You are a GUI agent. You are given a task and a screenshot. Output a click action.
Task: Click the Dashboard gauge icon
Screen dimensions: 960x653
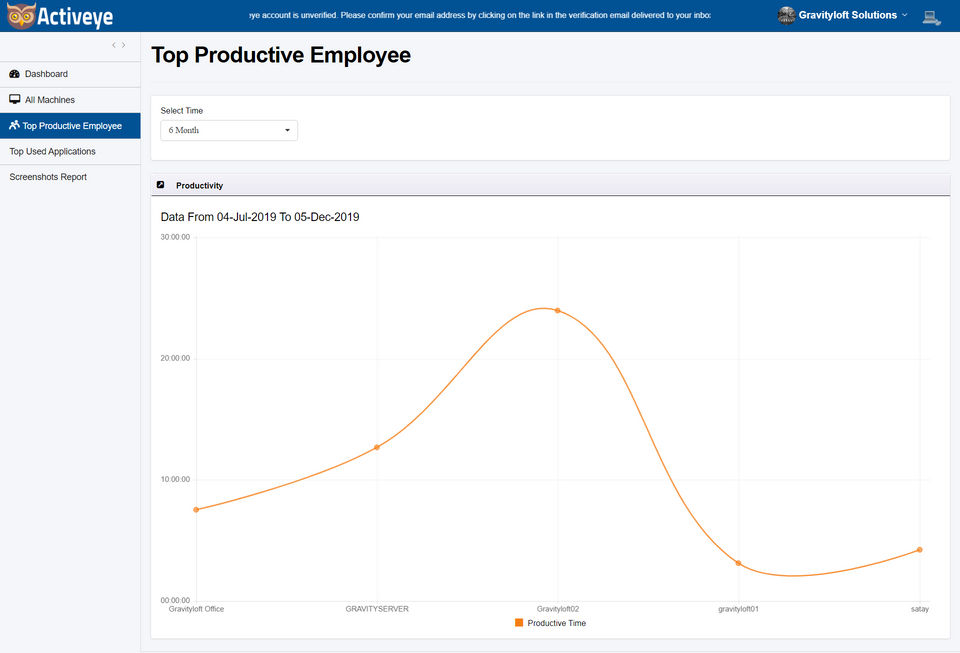click(x=15, y=74)
